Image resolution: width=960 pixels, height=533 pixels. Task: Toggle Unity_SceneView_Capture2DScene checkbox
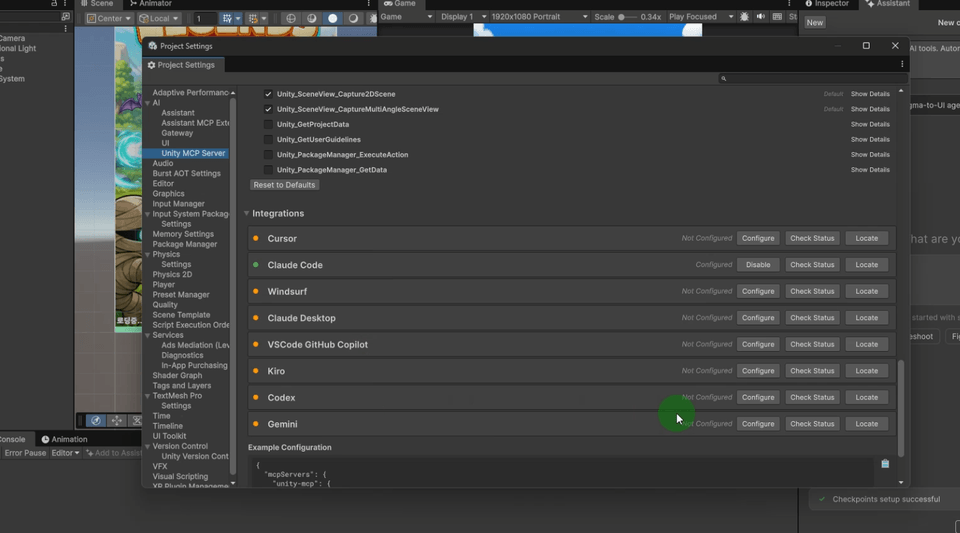coord(268,94)
